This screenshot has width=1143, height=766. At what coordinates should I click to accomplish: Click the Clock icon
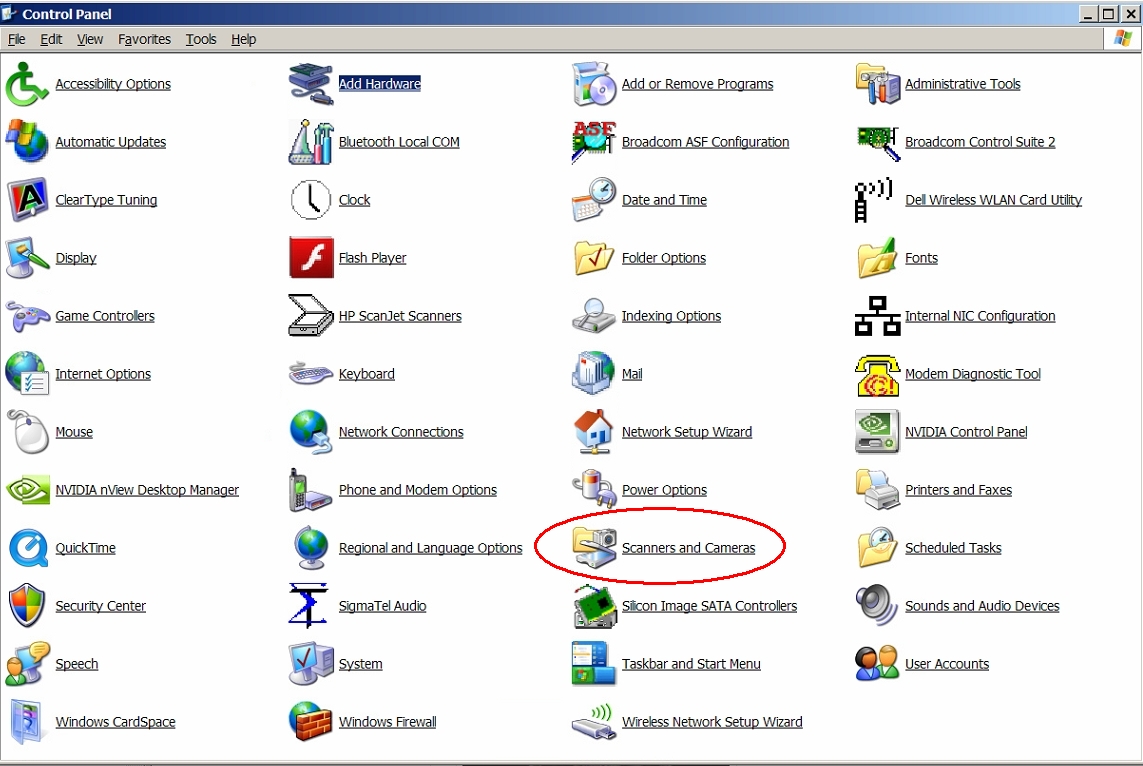click(311, 200)
